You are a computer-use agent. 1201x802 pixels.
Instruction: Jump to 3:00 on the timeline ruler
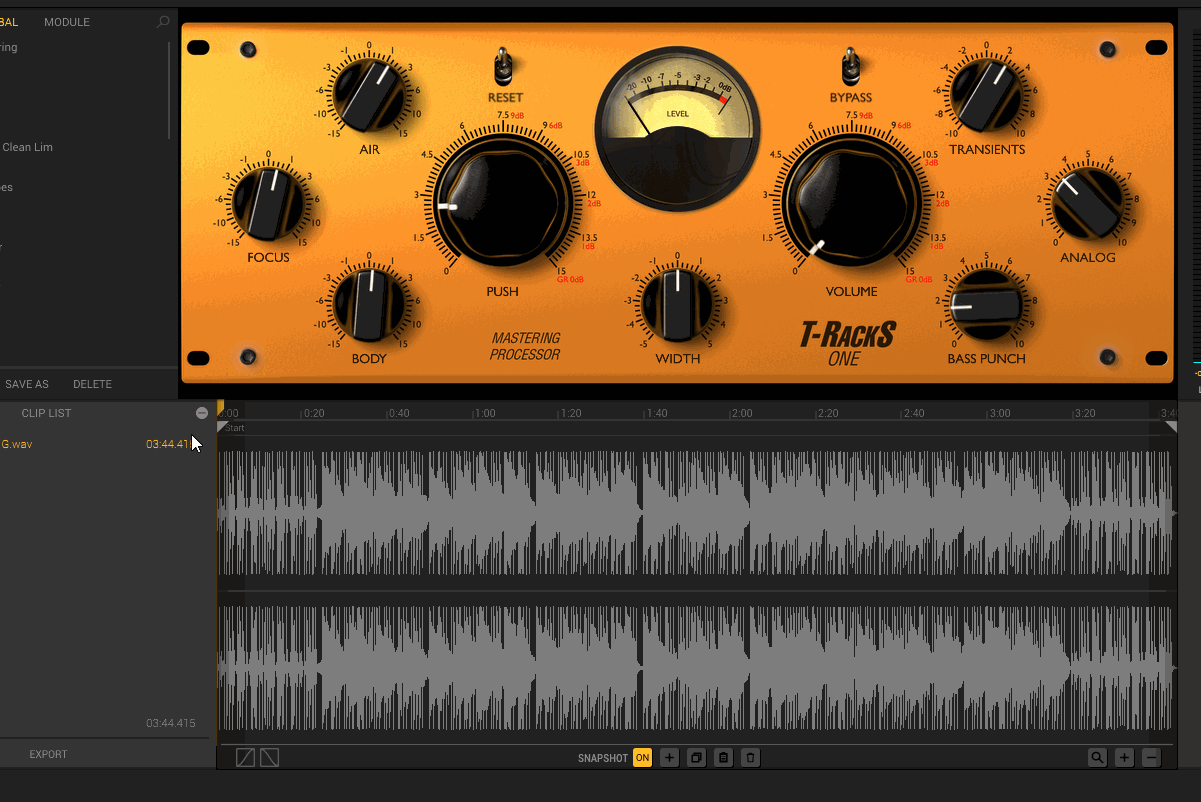[999, 413]
